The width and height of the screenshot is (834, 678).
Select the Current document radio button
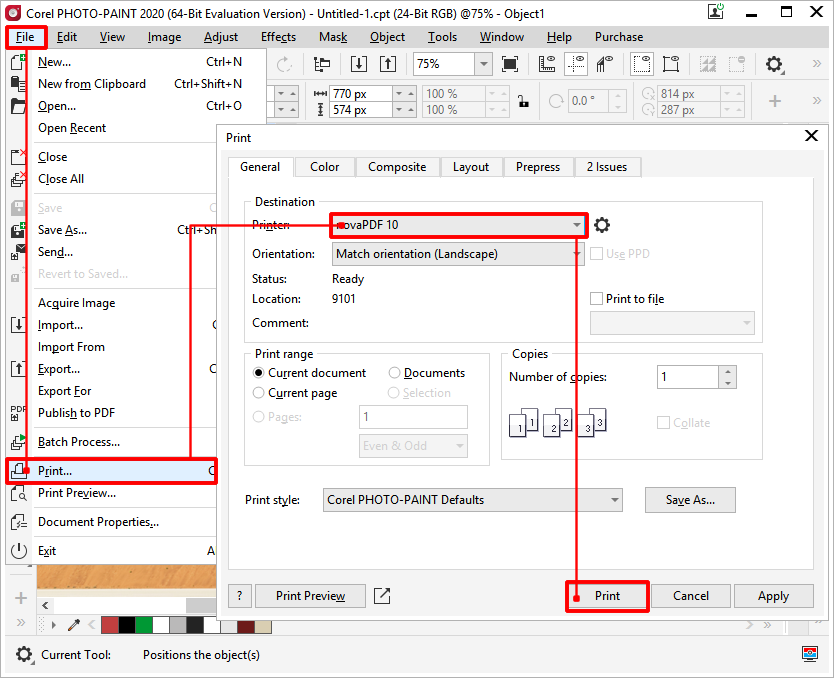point(258,373)
